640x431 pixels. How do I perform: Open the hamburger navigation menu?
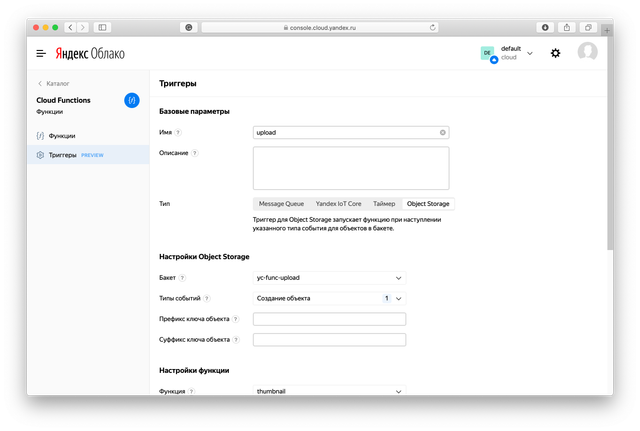[x=41, y=53]
